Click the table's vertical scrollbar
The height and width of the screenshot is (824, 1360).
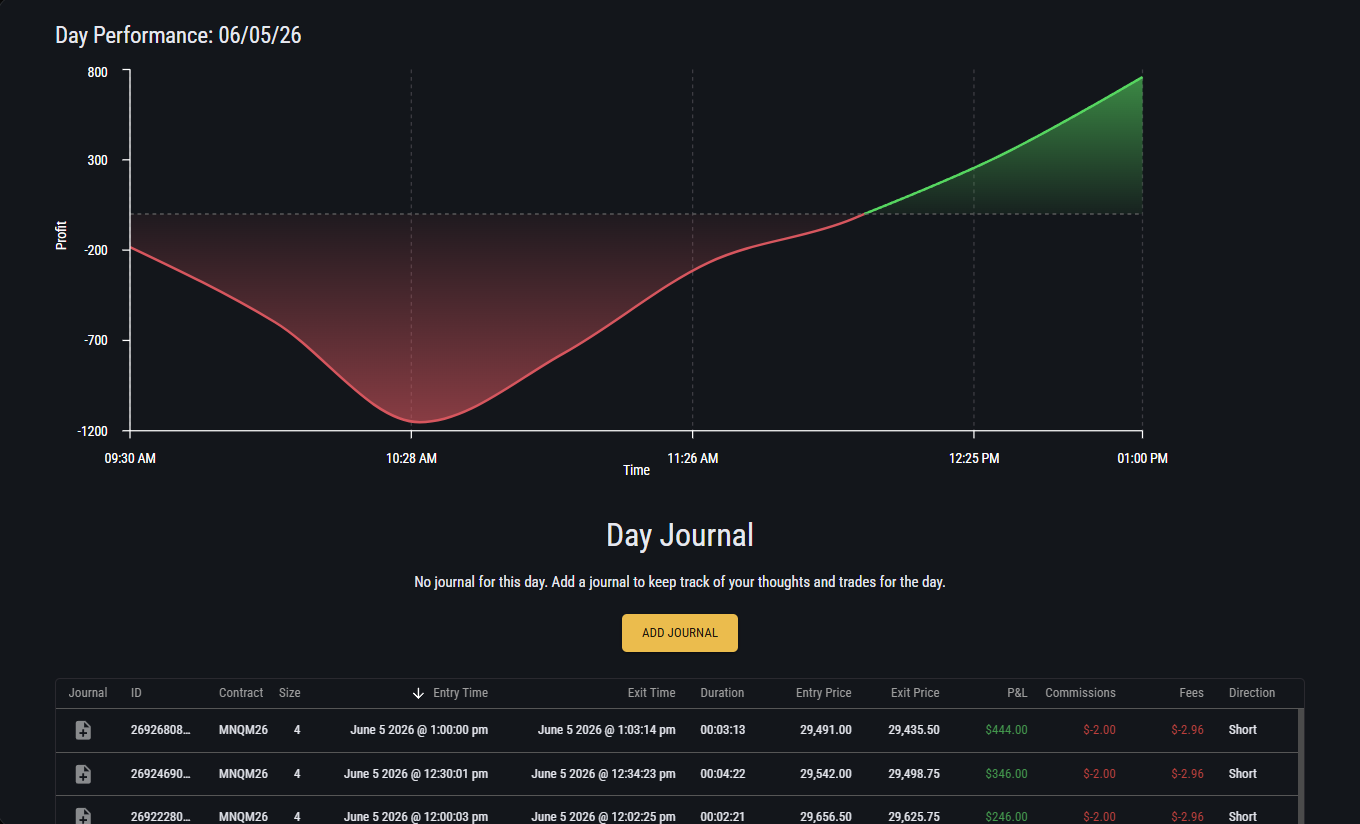pos(1301,766)
